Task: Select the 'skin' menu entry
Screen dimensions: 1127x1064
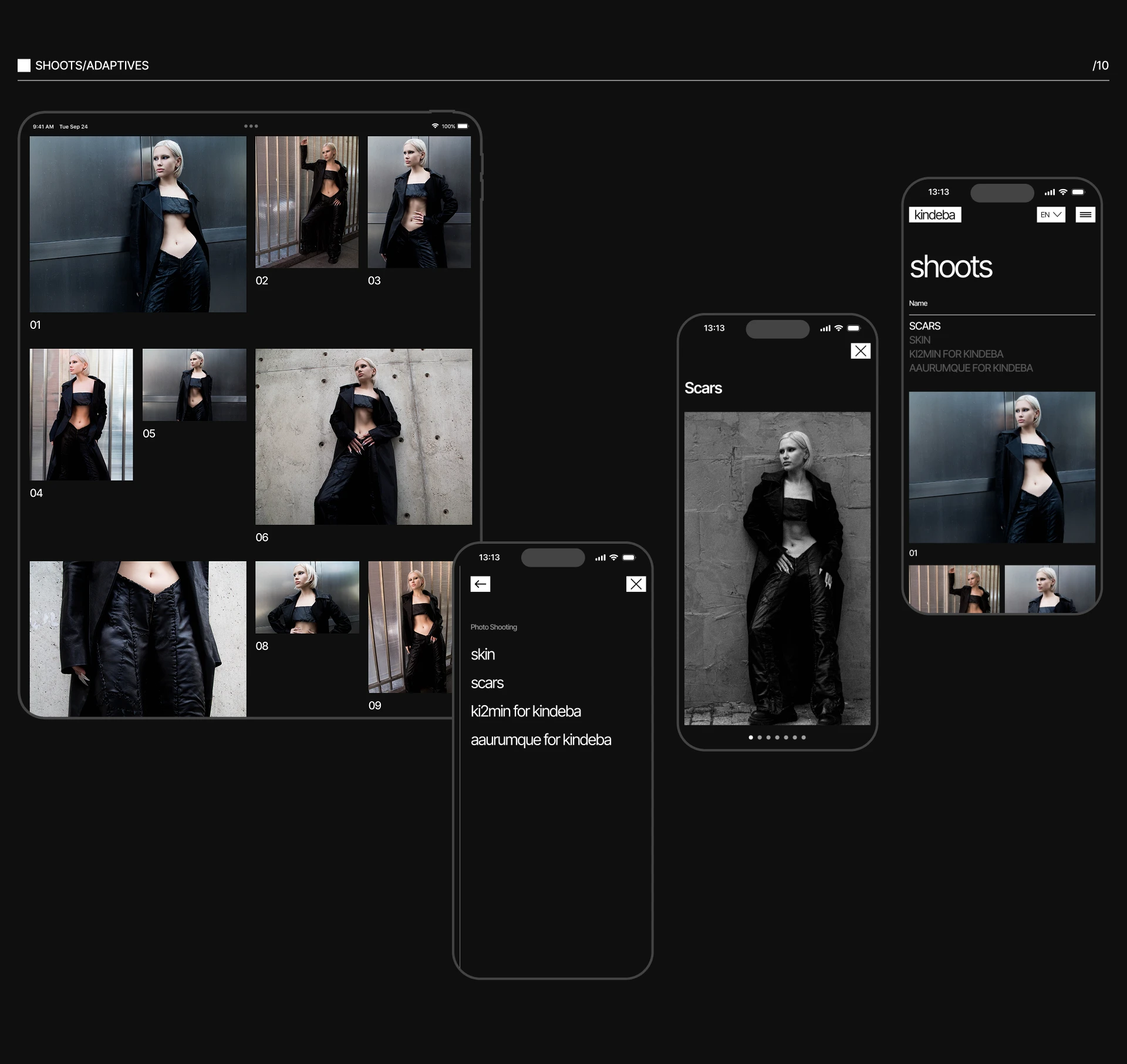Action: (482, 654)
